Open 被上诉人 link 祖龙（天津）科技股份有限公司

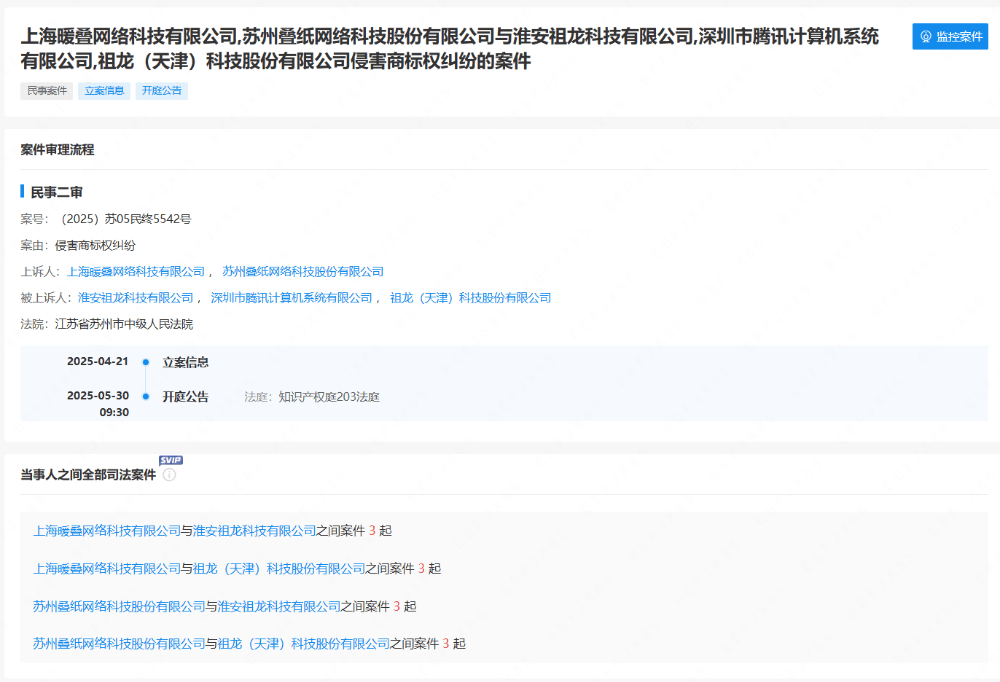(x=470, y=298)
